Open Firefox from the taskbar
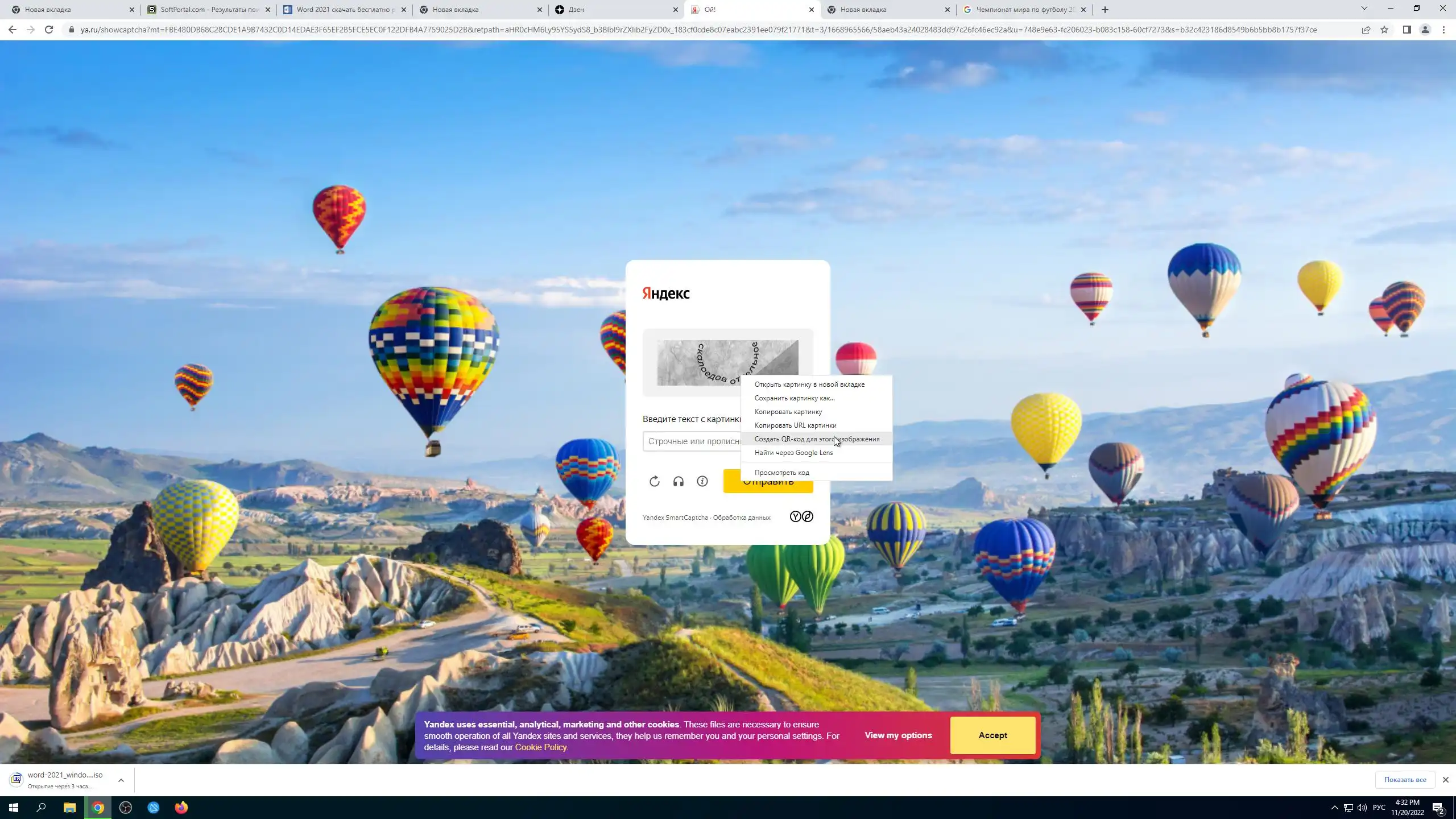This screenshot has height=819, width=1456. [181, 808]
